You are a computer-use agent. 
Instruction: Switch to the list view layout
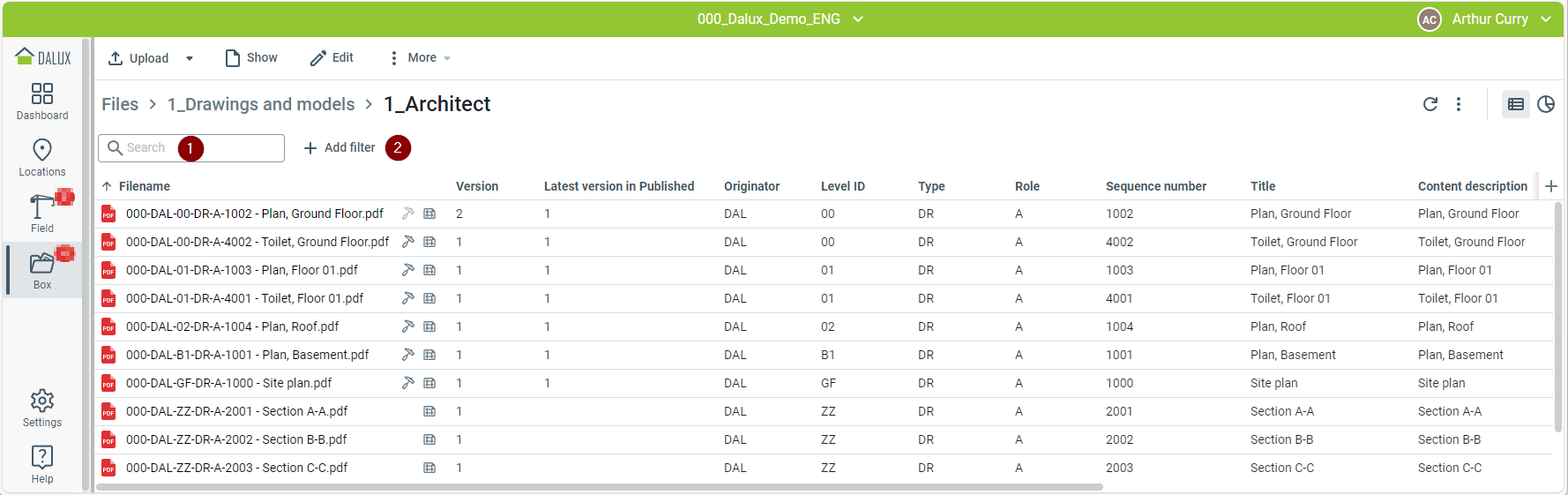(x=1516, y=104)
